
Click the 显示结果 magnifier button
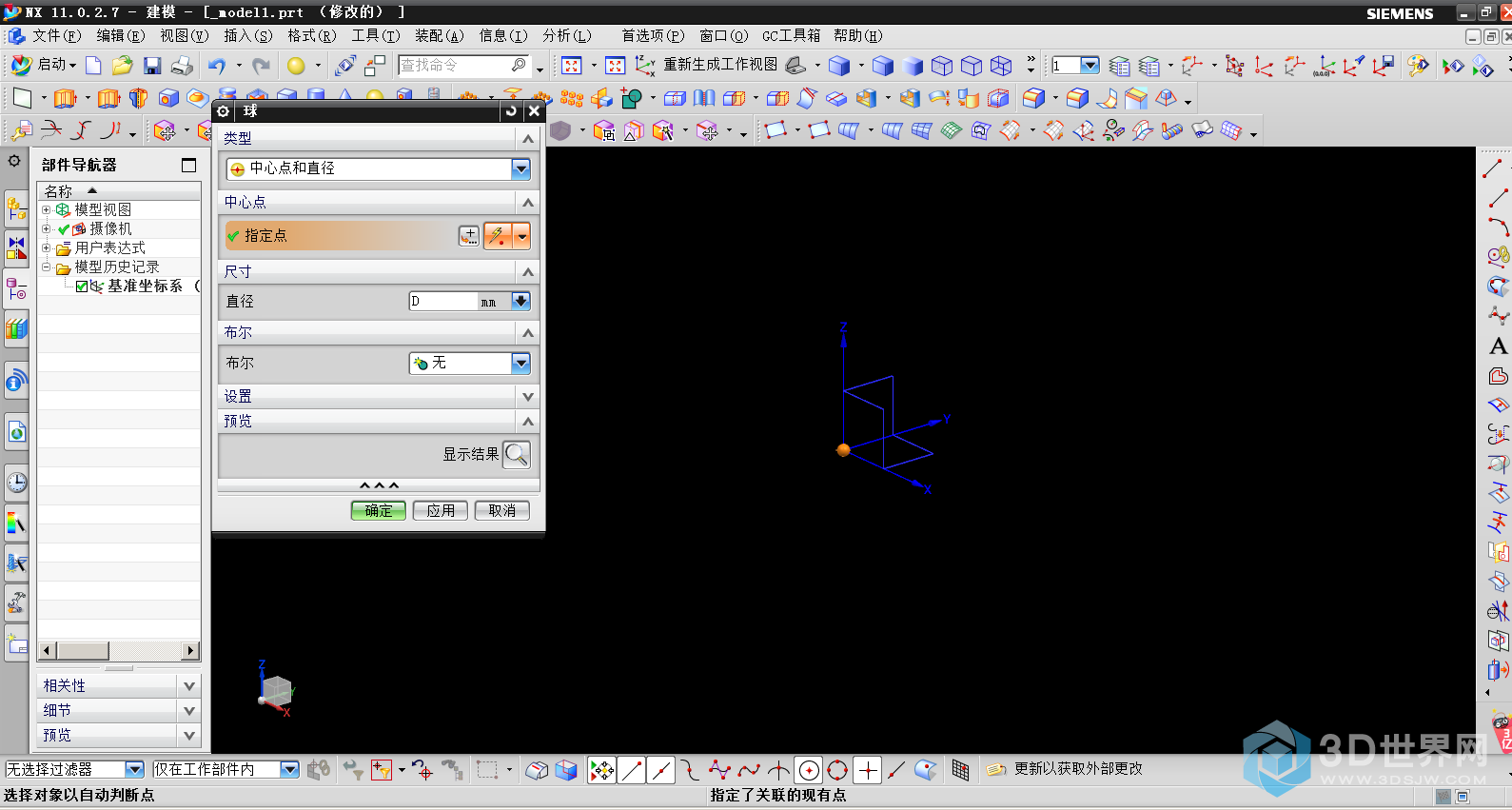tap(517, 454)
